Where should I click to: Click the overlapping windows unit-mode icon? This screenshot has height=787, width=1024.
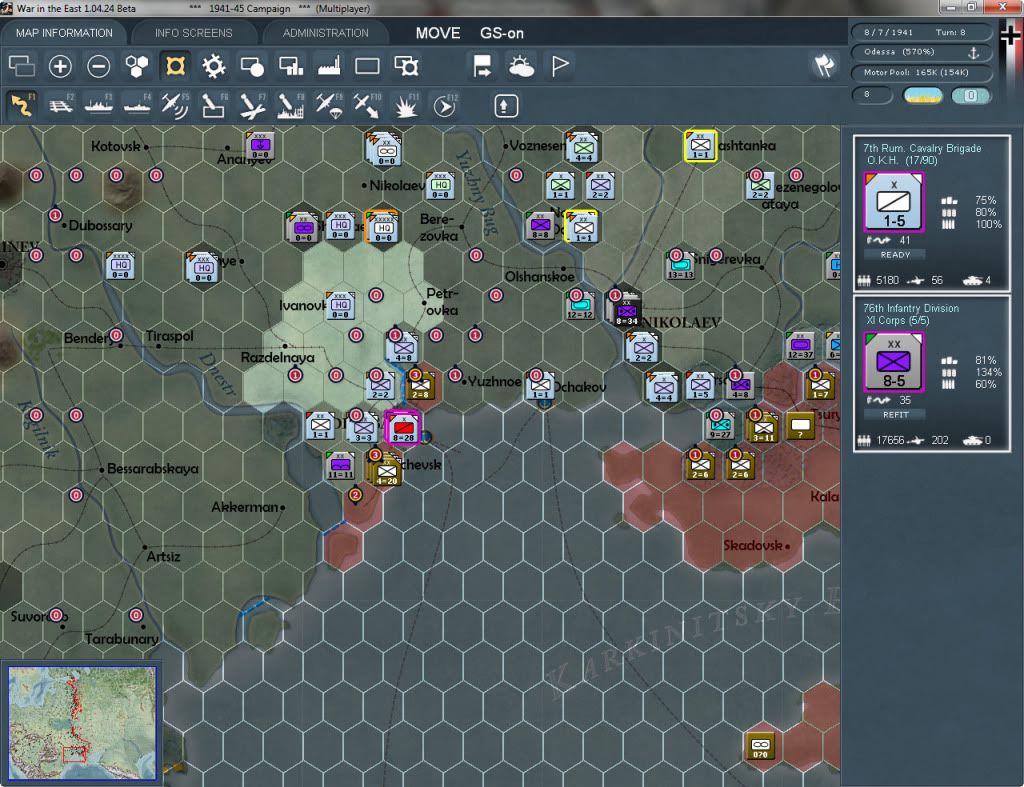22,66
